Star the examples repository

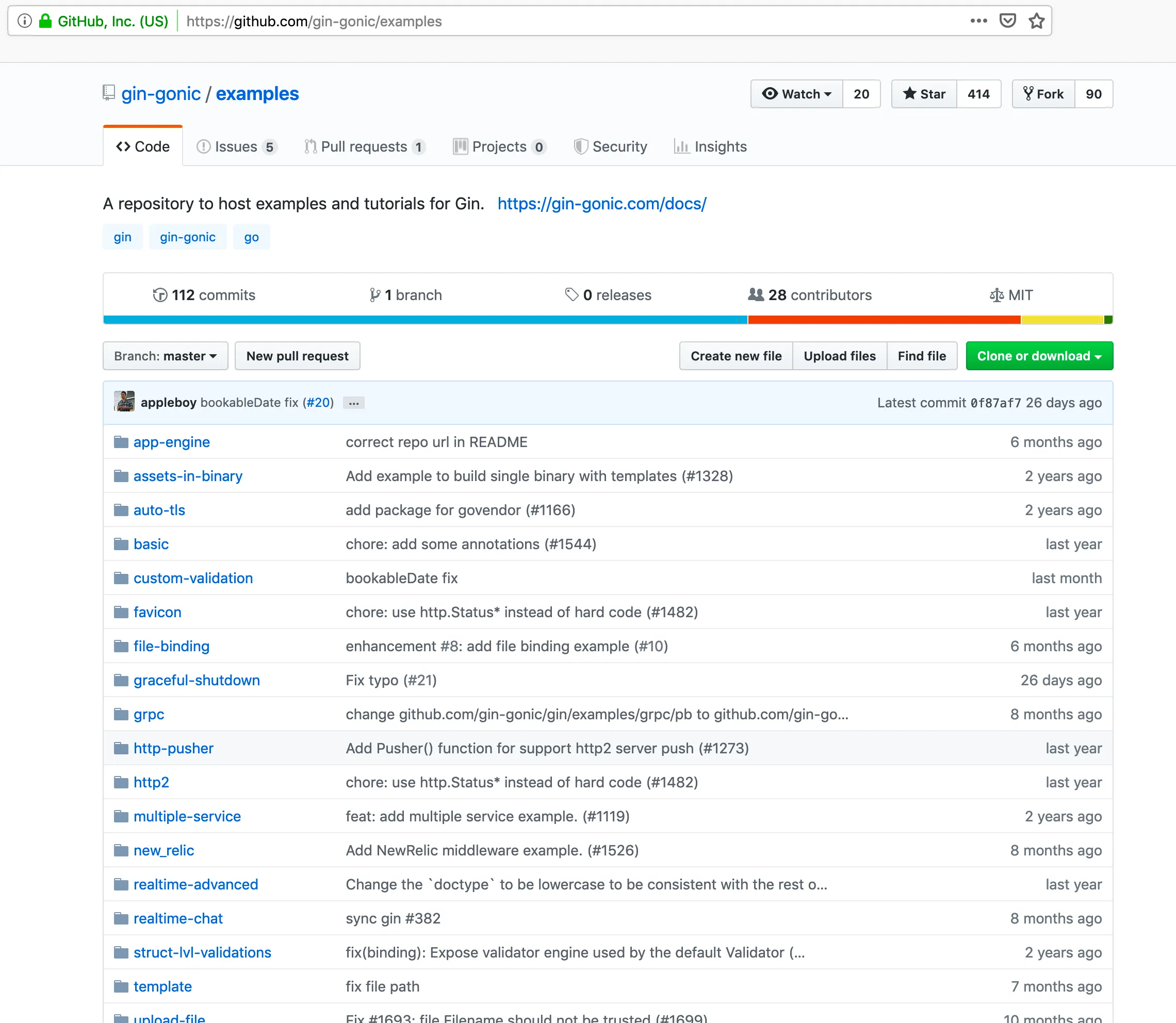click(x=923, y=94)
